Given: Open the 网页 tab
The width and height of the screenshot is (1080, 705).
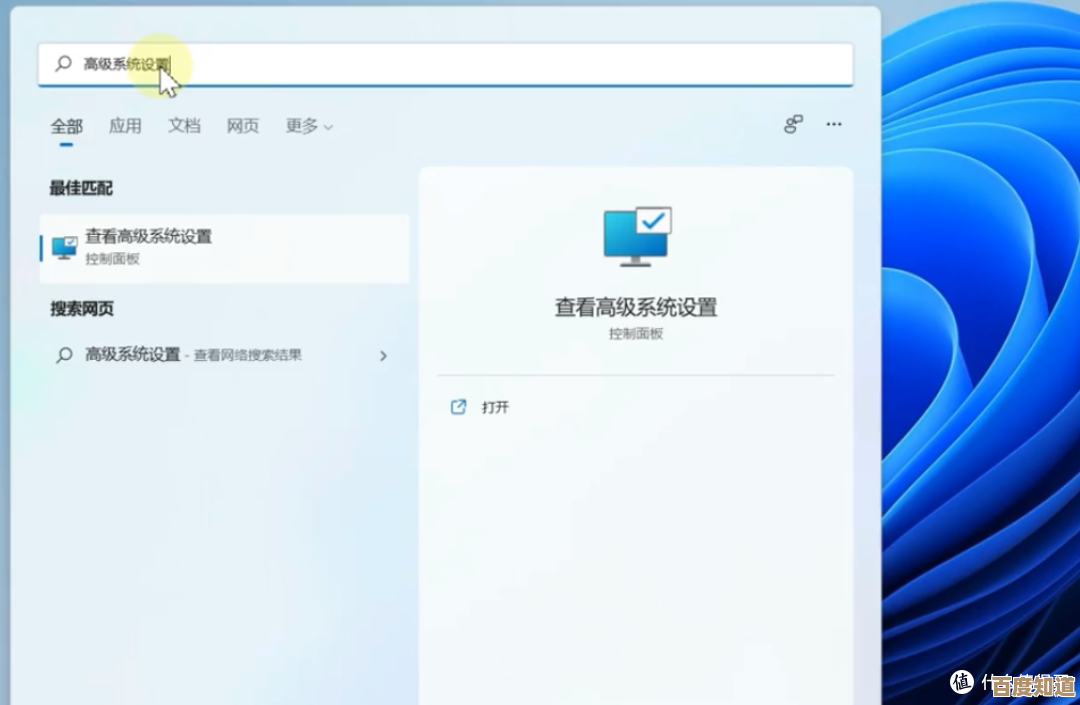Looking at the screenshot, I should point(242,127).
